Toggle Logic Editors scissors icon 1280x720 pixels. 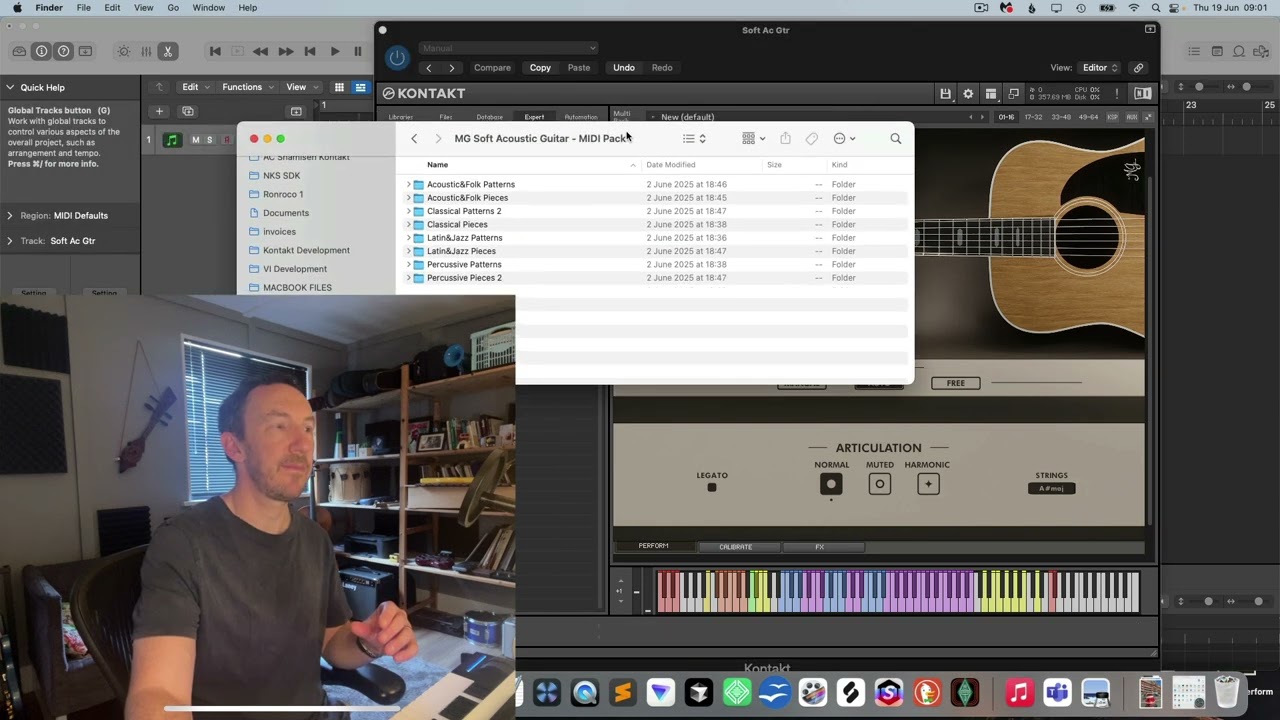click(168, 51)
